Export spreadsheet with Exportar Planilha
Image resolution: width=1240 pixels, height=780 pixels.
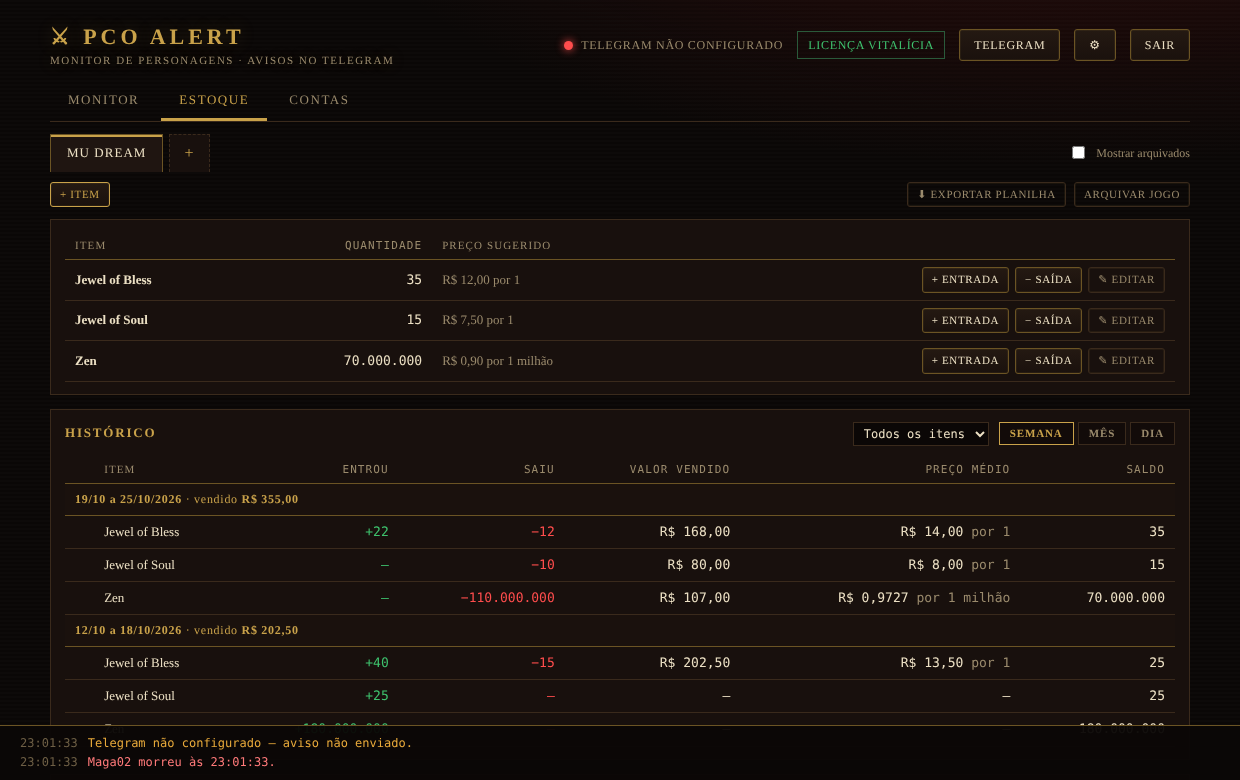(x=986, y=194)
